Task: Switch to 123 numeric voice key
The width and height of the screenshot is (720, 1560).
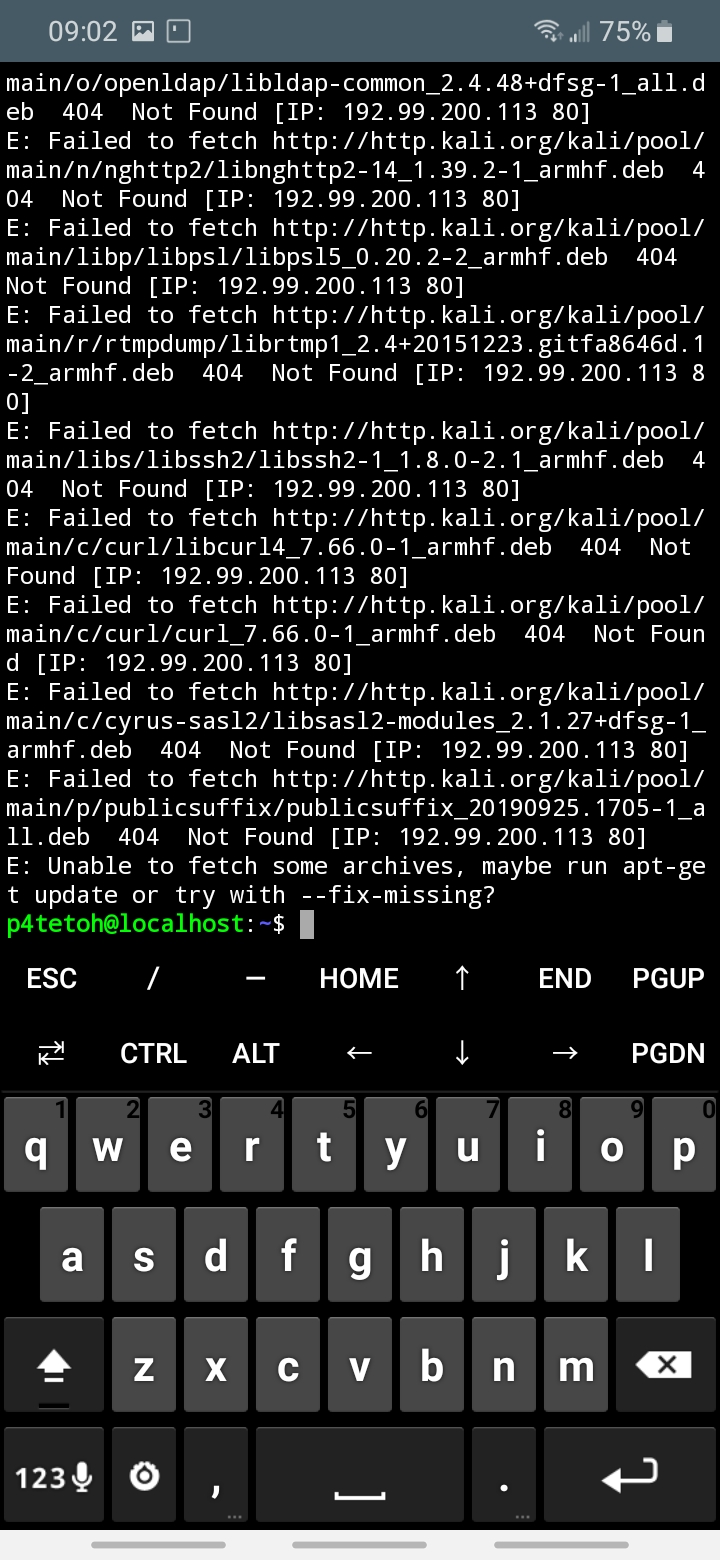Action: [x=54, y=1476]
